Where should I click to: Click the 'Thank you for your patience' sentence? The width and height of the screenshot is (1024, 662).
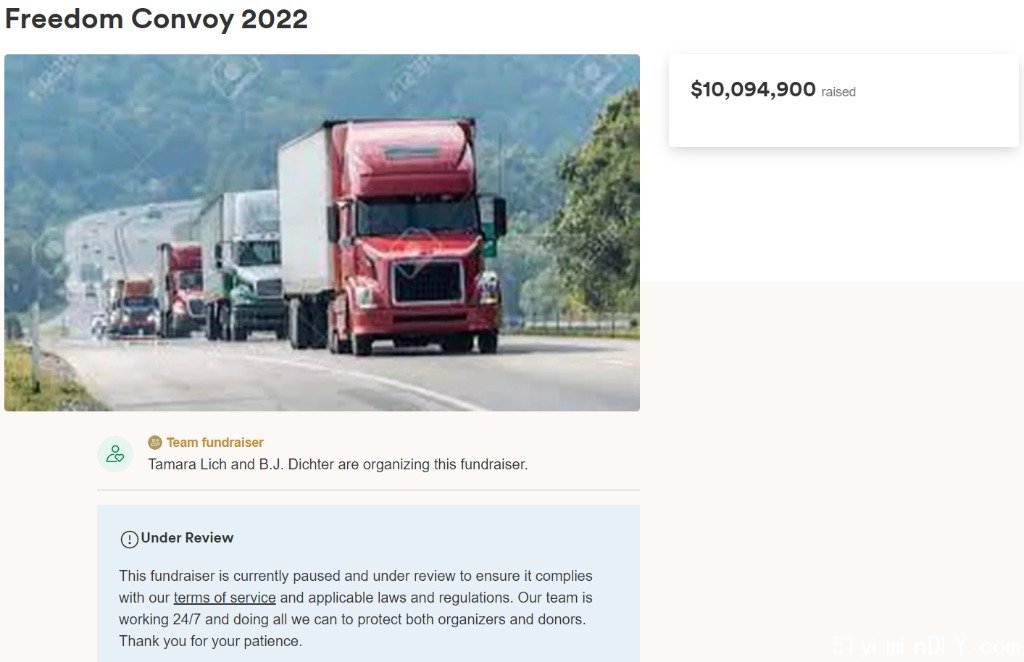[x=210, y=641]
